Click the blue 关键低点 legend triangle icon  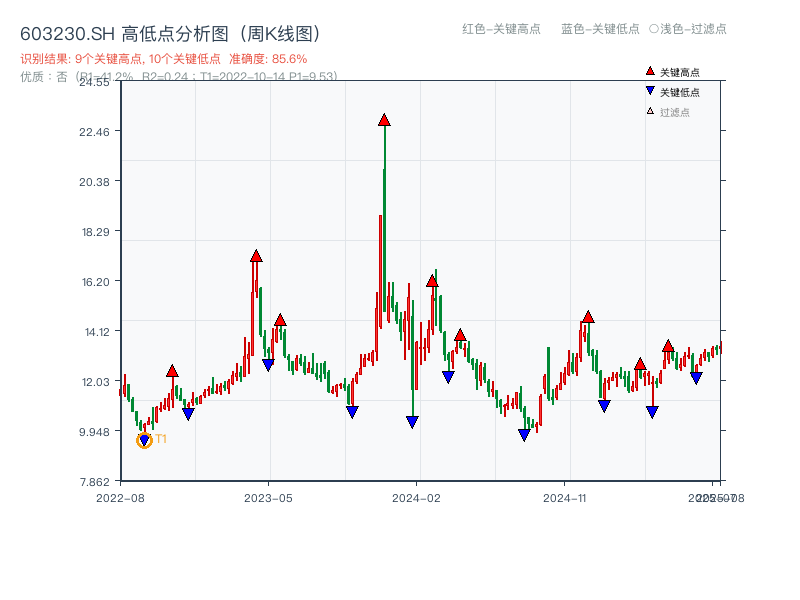tap(648, 89)
